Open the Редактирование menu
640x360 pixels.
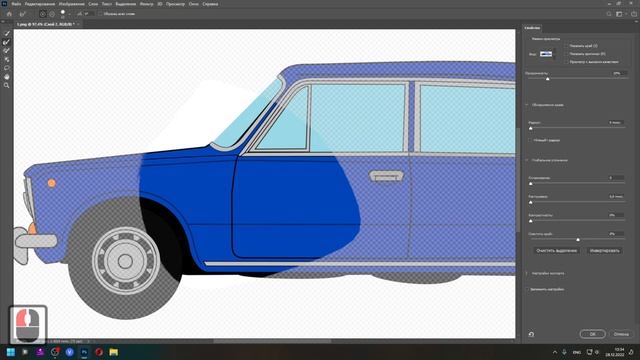pos(40,4)
